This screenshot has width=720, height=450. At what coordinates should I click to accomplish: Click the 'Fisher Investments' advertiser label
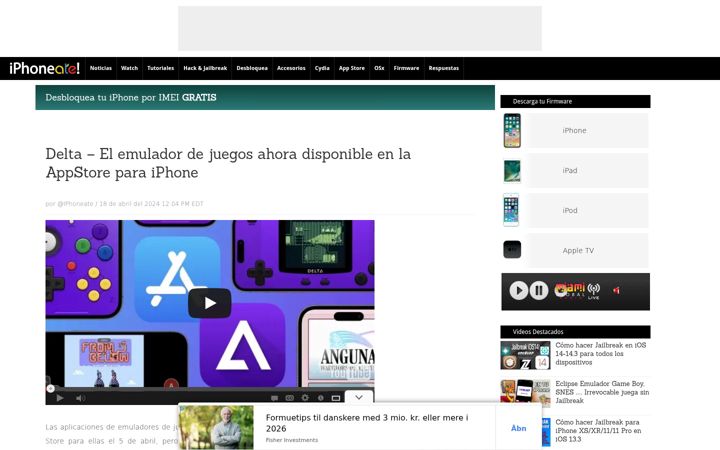[x=292, y=440]
